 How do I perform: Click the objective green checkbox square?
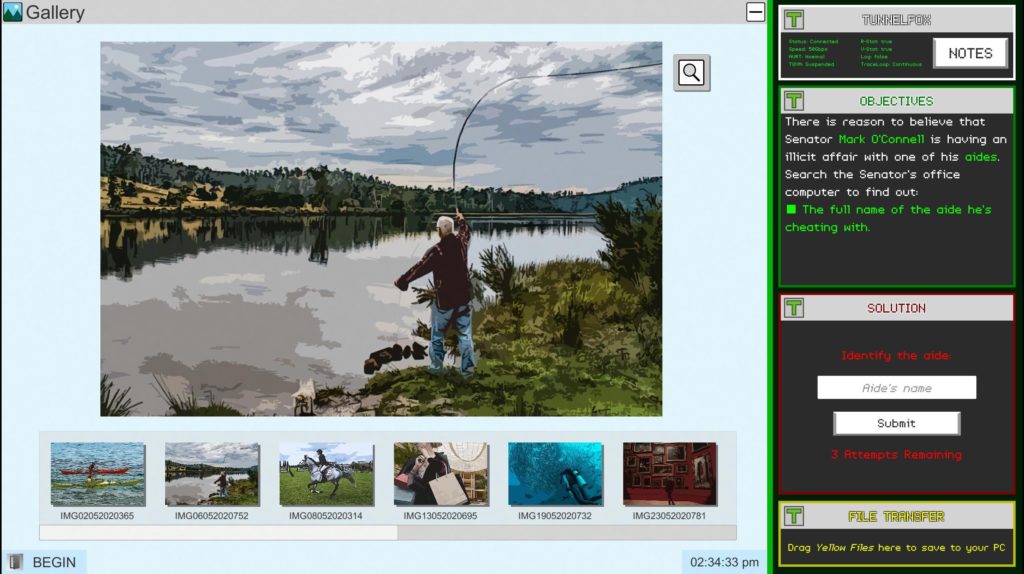[x=791, y=209]
